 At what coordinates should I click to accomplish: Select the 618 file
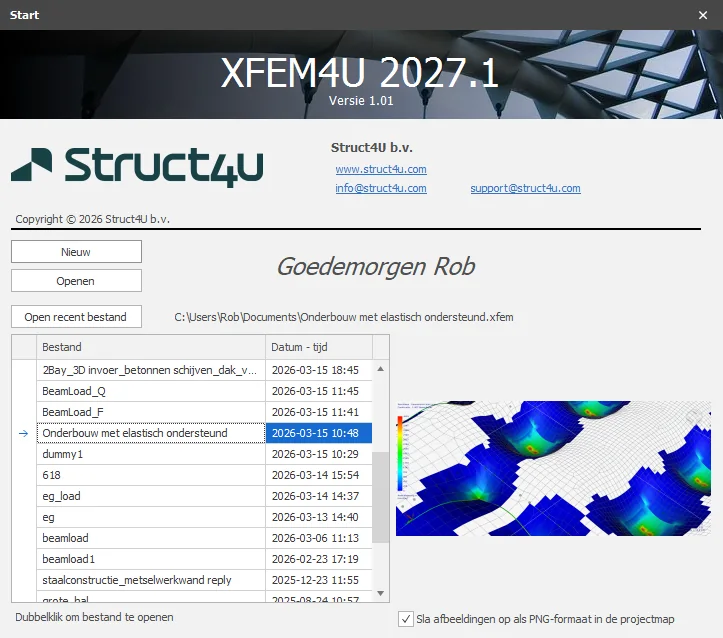point(151,475)
